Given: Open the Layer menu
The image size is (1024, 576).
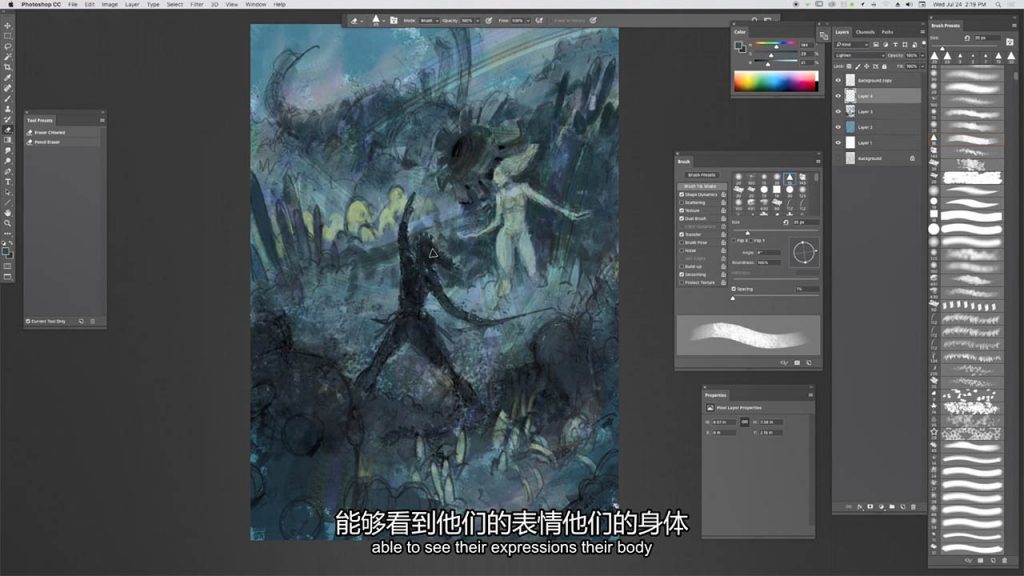Looking at the screenshot, I should click(x=132, y=5).
